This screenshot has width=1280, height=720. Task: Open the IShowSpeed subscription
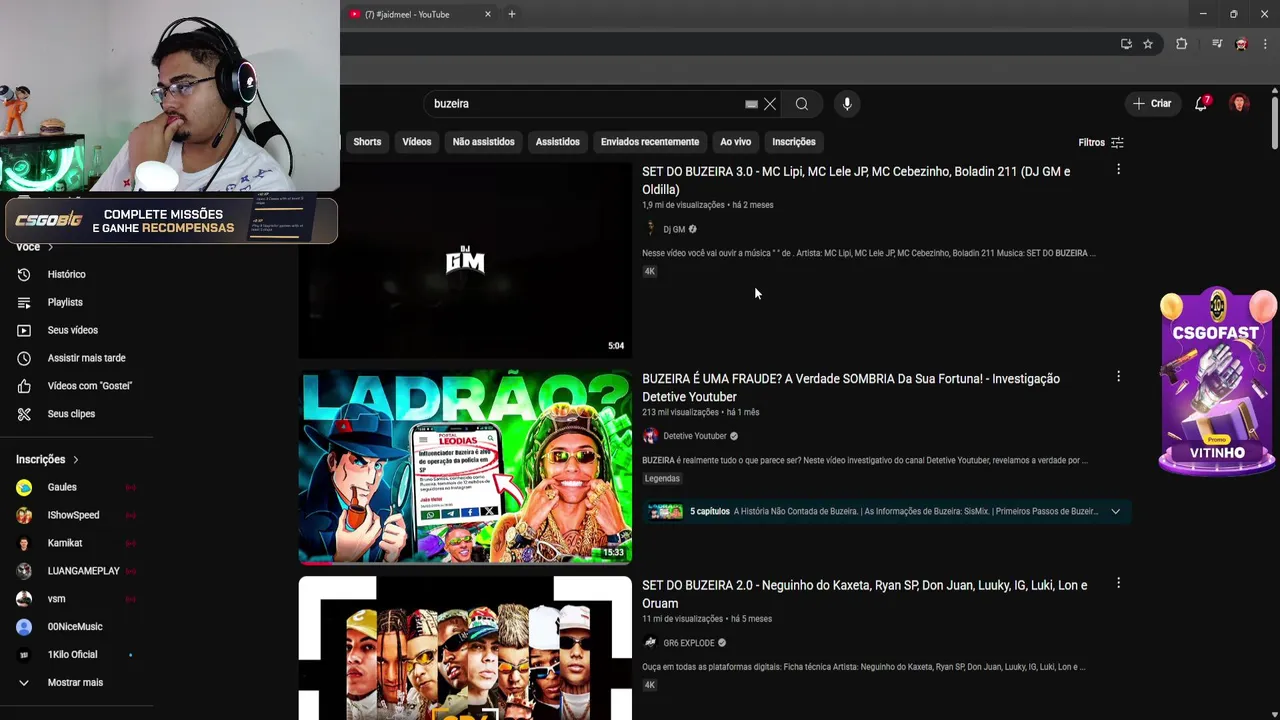(x=72, y=515)
